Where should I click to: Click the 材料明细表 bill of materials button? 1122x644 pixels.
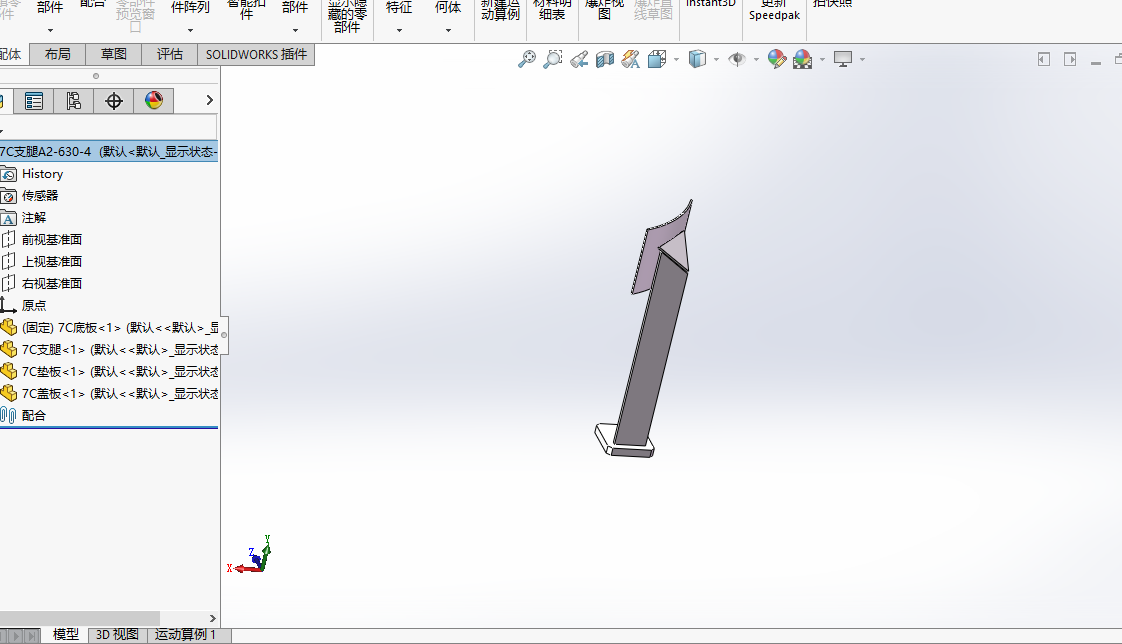click(x=552, y=10)
